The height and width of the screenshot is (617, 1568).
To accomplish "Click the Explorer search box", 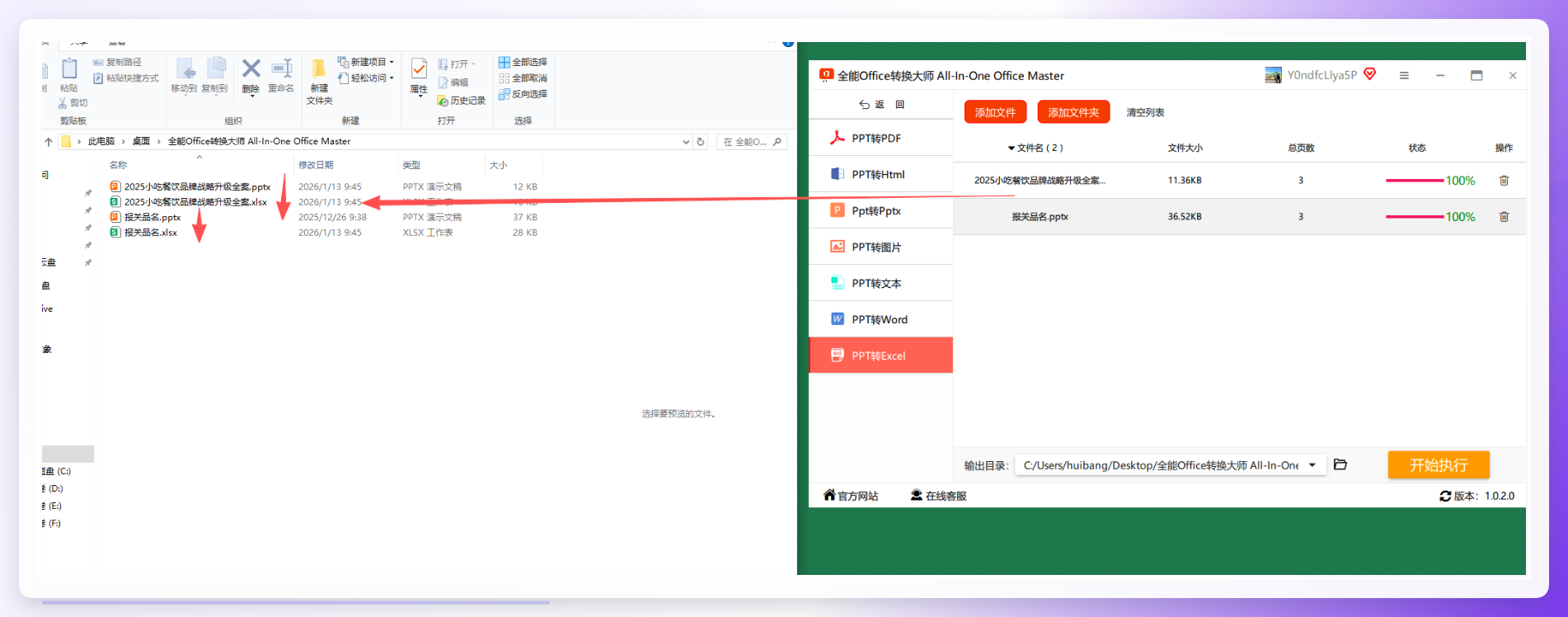I will [x=752, y=142].
